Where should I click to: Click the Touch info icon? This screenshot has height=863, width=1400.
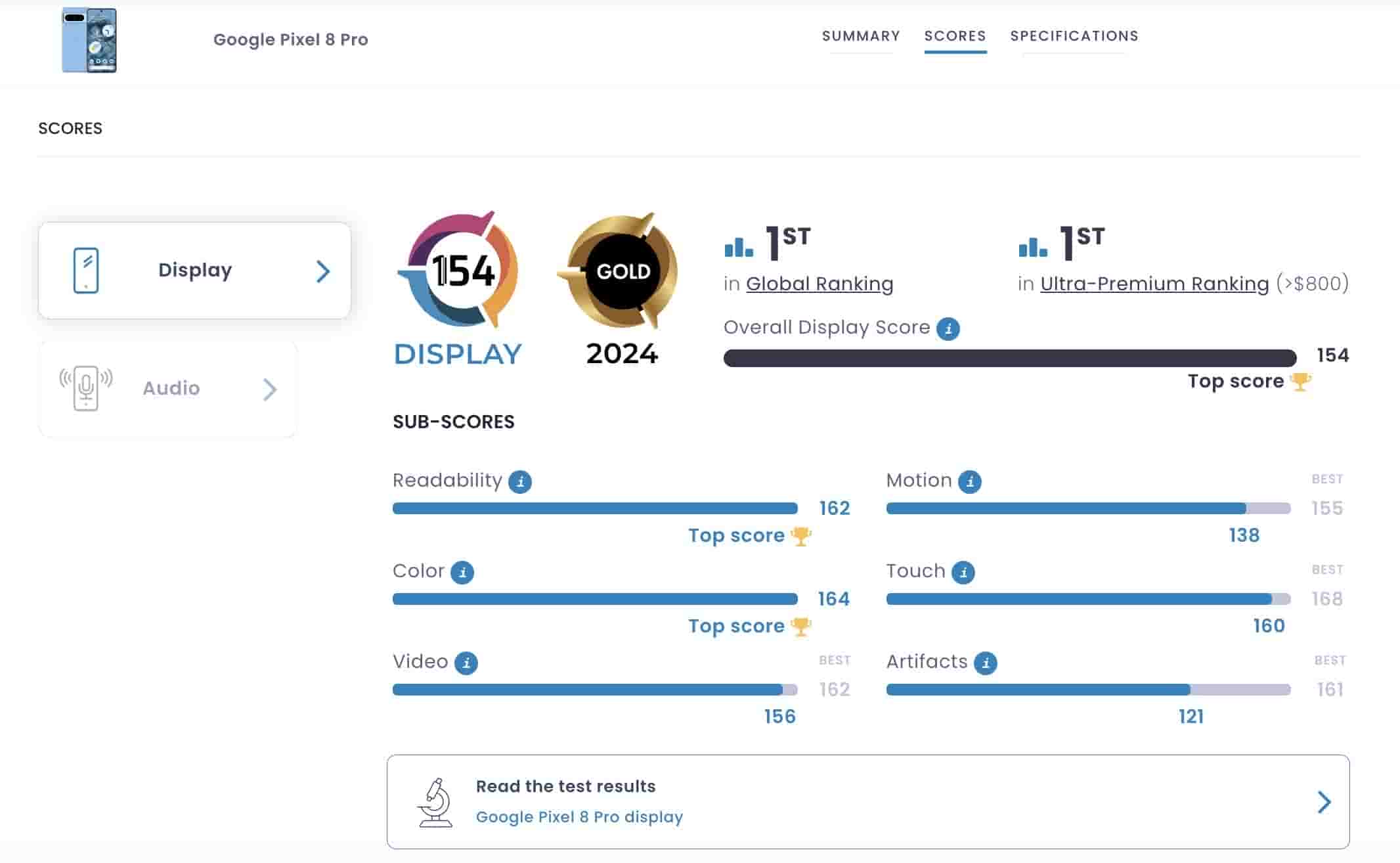click(x=963, y=572)
